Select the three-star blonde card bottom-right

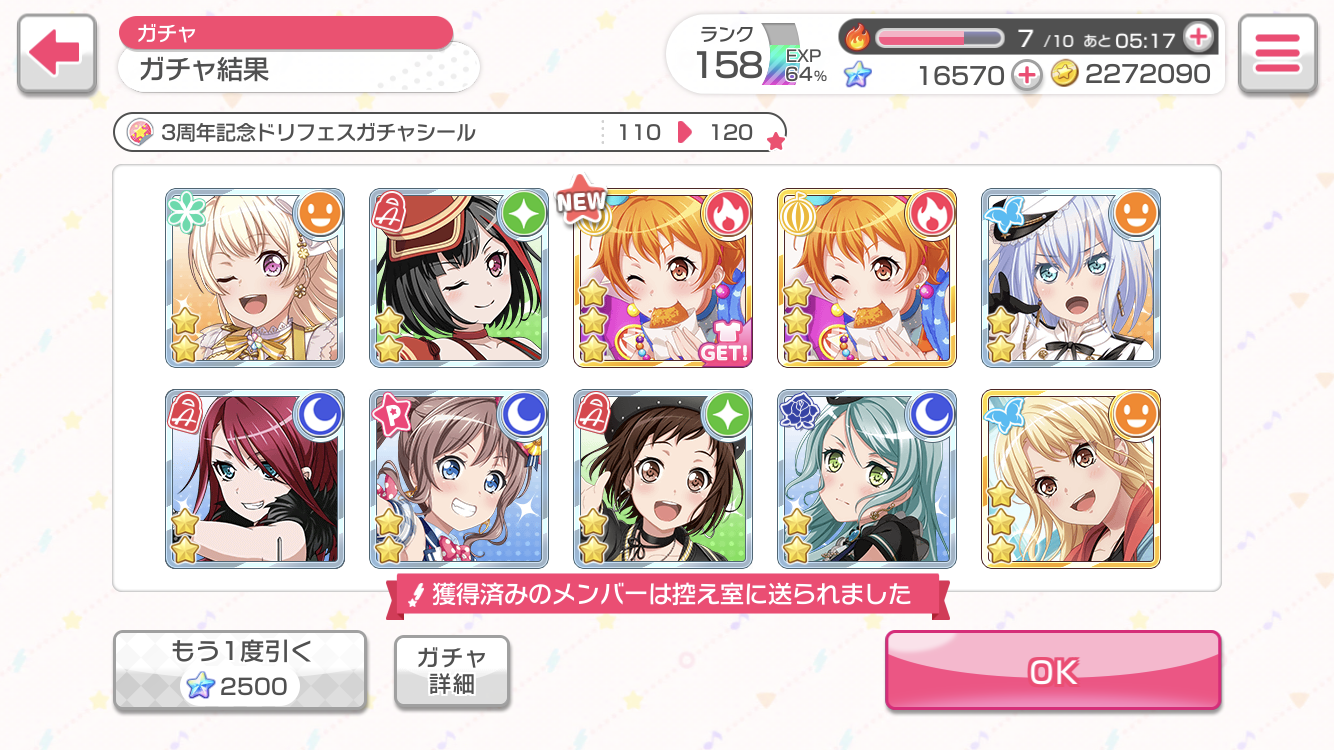pyautogui.click(x=1071, y=479)
